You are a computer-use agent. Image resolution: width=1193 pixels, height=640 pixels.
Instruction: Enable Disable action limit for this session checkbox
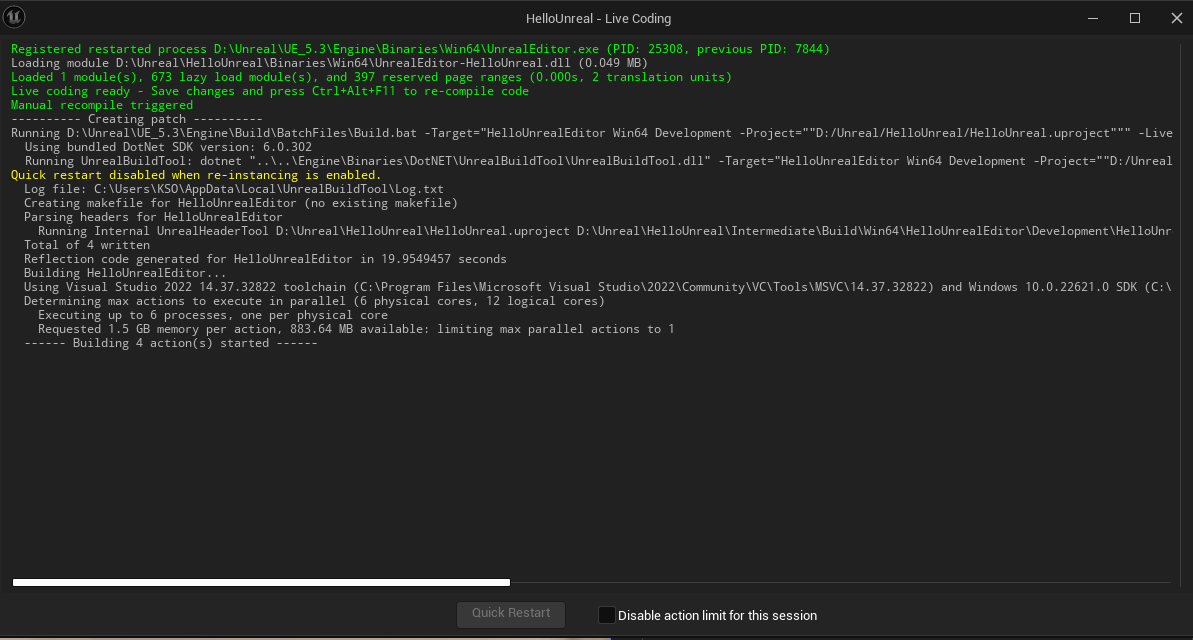click(x=606, y=615)
